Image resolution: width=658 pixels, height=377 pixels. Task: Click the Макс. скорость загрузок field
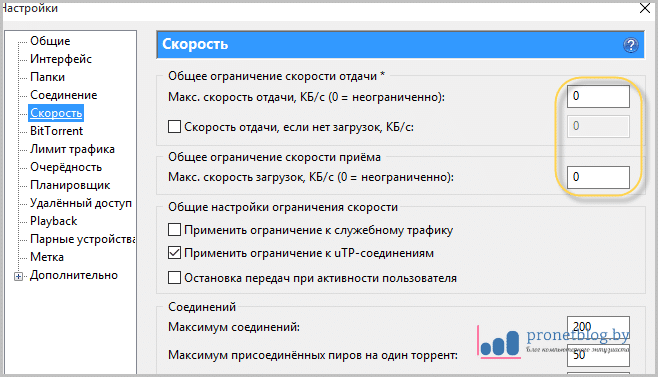[x=598, y=177]
